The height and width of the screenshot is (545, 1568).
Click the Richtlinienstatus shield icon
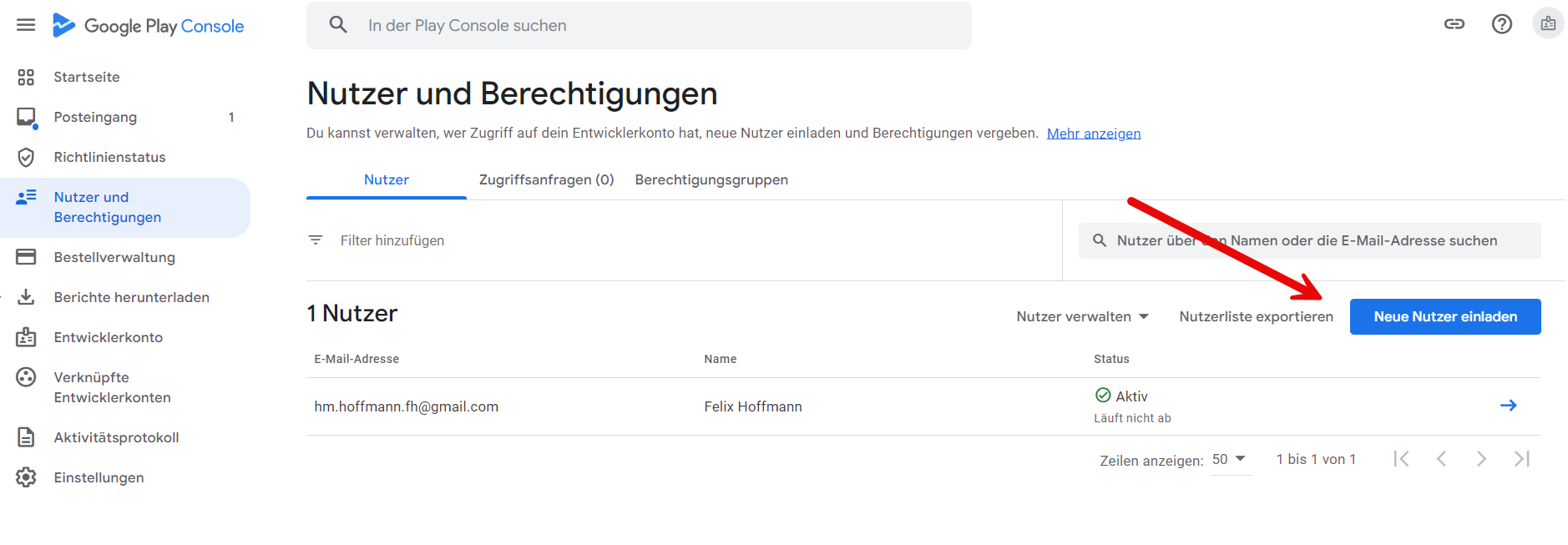click(x=26, y=157)
